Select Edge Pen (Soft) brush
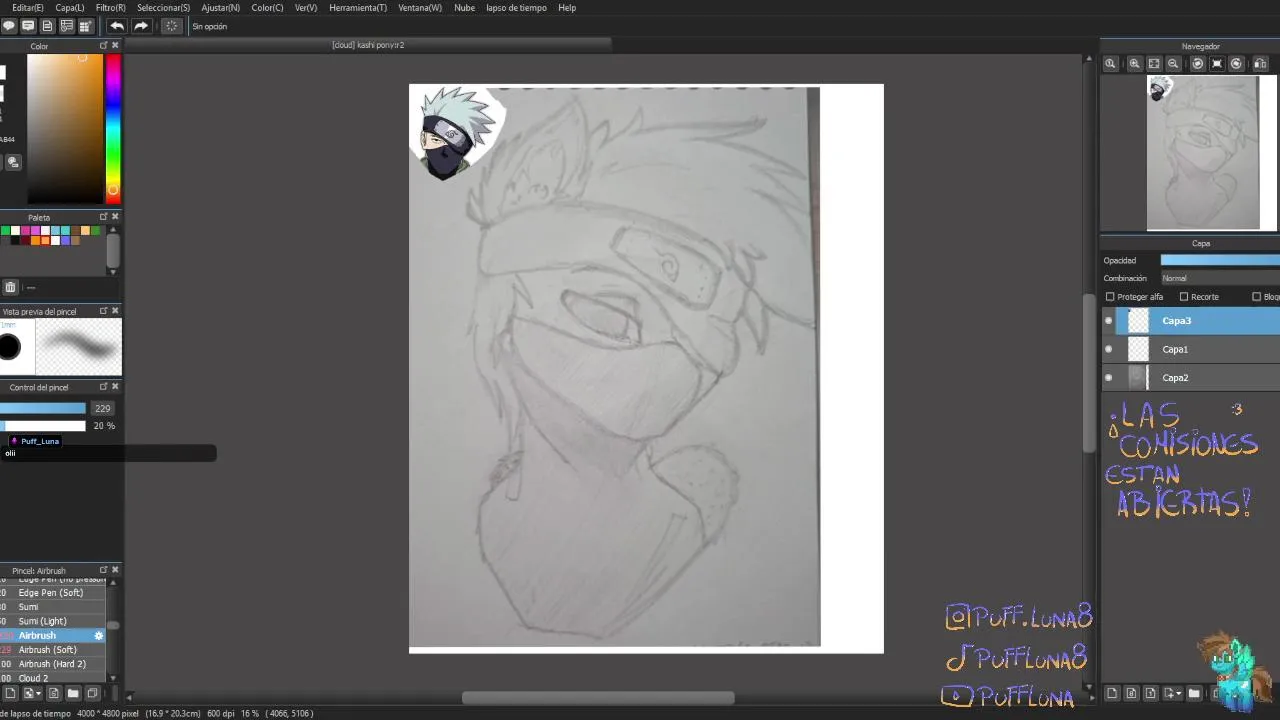The height and width of the screenshot is (720, 1280). pos(52,593)
